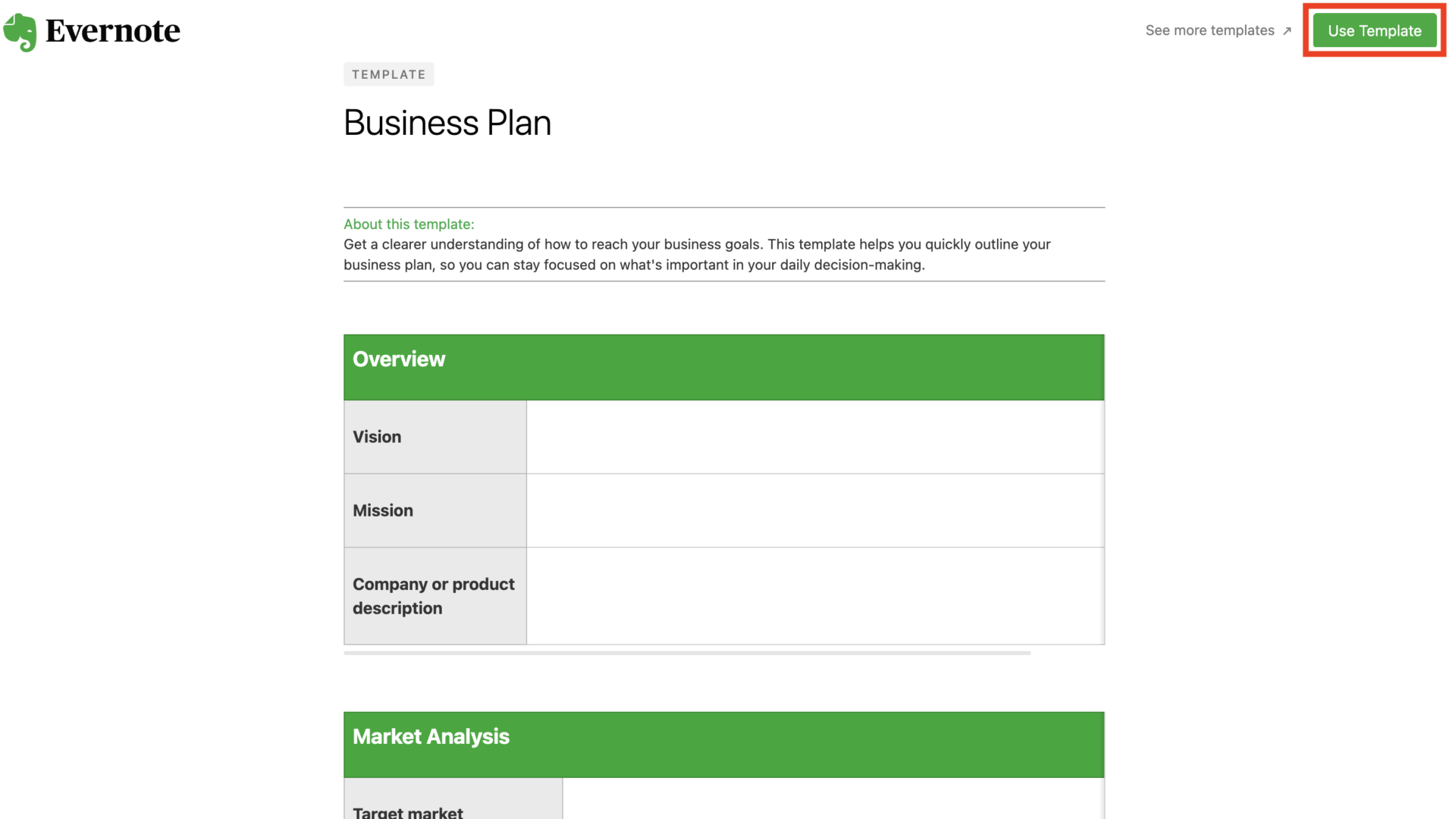Select the TEMPLATE badge above the title

(x=388, y=74)
